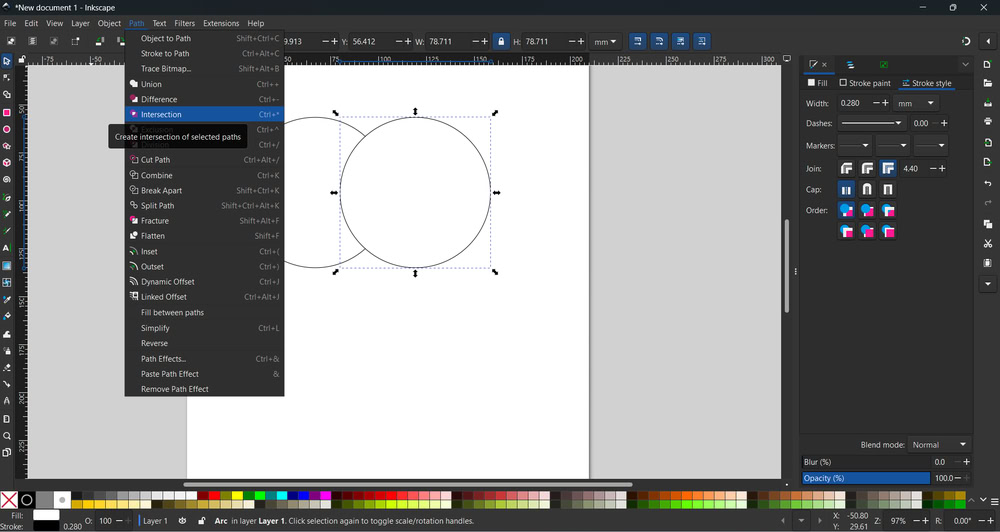Image resolution: width=1000 pixels, height=532 pixels.
Task: Open the Dashes pattern dropdown
Action: click(x=871, y=123)
